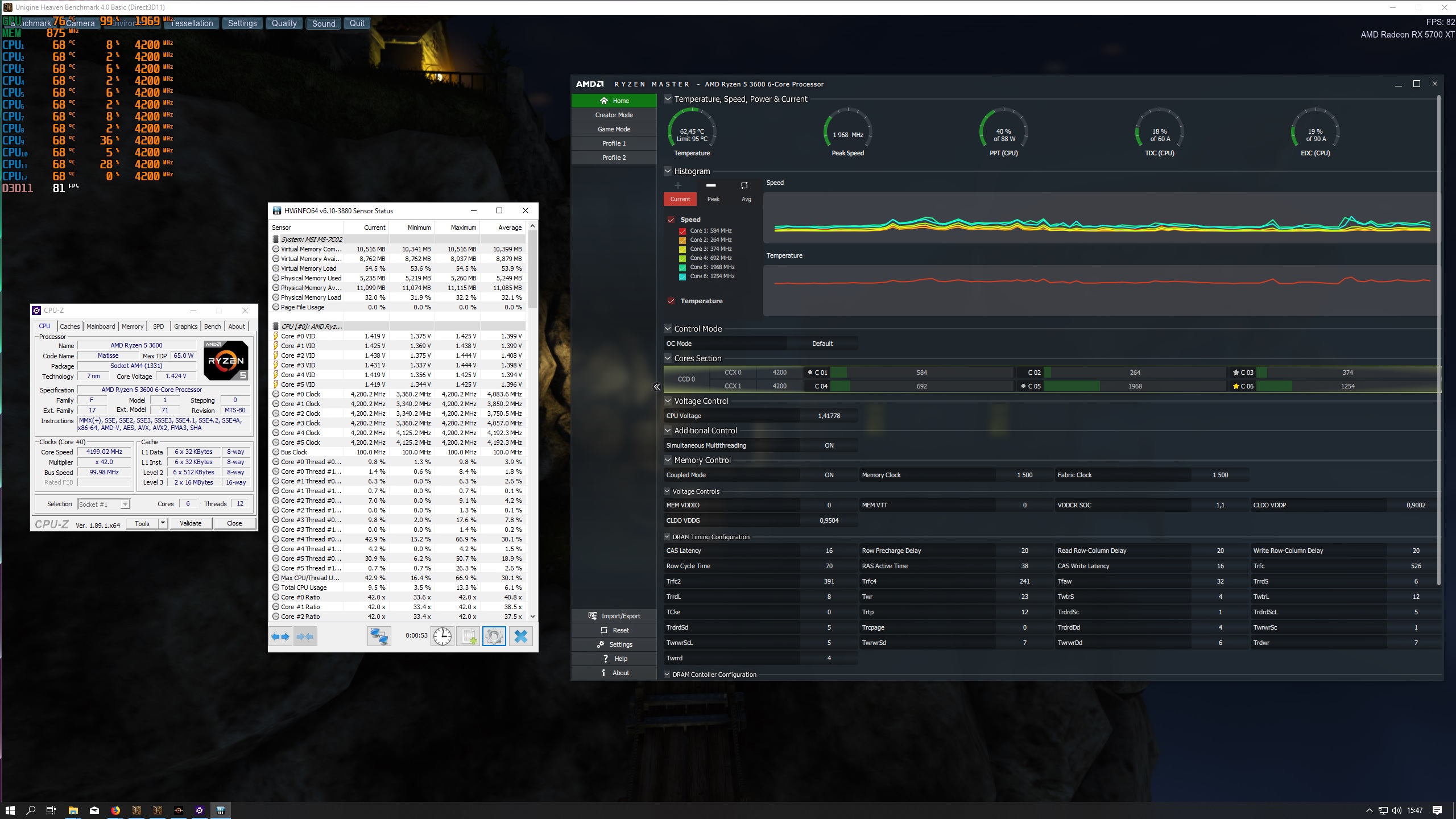This screenshot has height=819, width=1456.
Task: Switch to CPU-Z taskbar icon
Action: [x=200, y=810]
